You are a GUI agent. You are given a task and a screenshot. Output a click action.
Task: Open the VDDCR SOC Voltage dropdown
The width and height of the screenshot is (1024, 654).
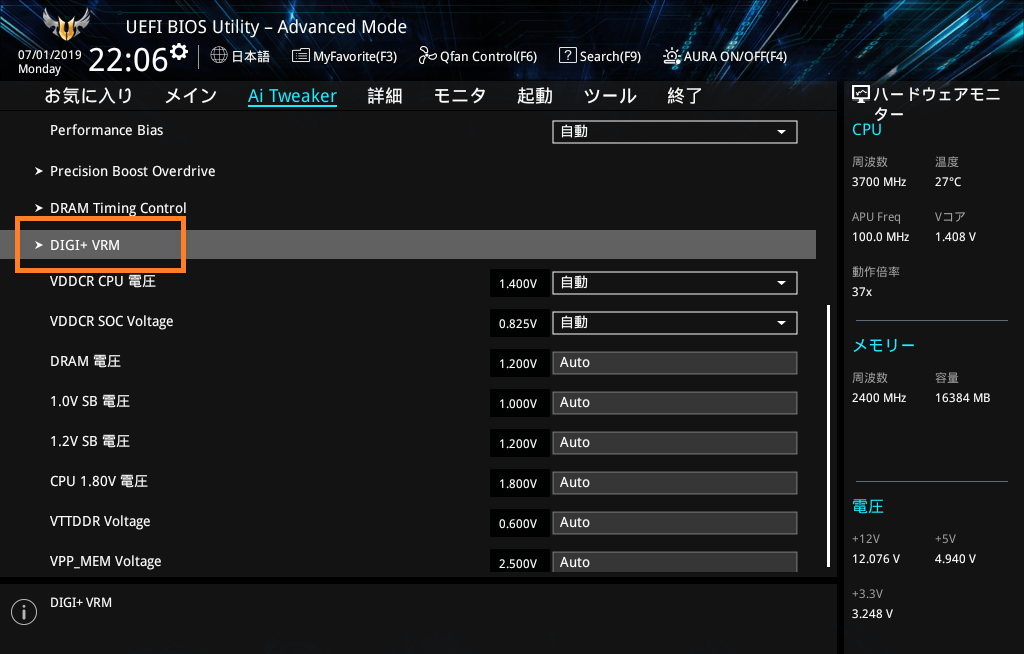tap(675, 323)
